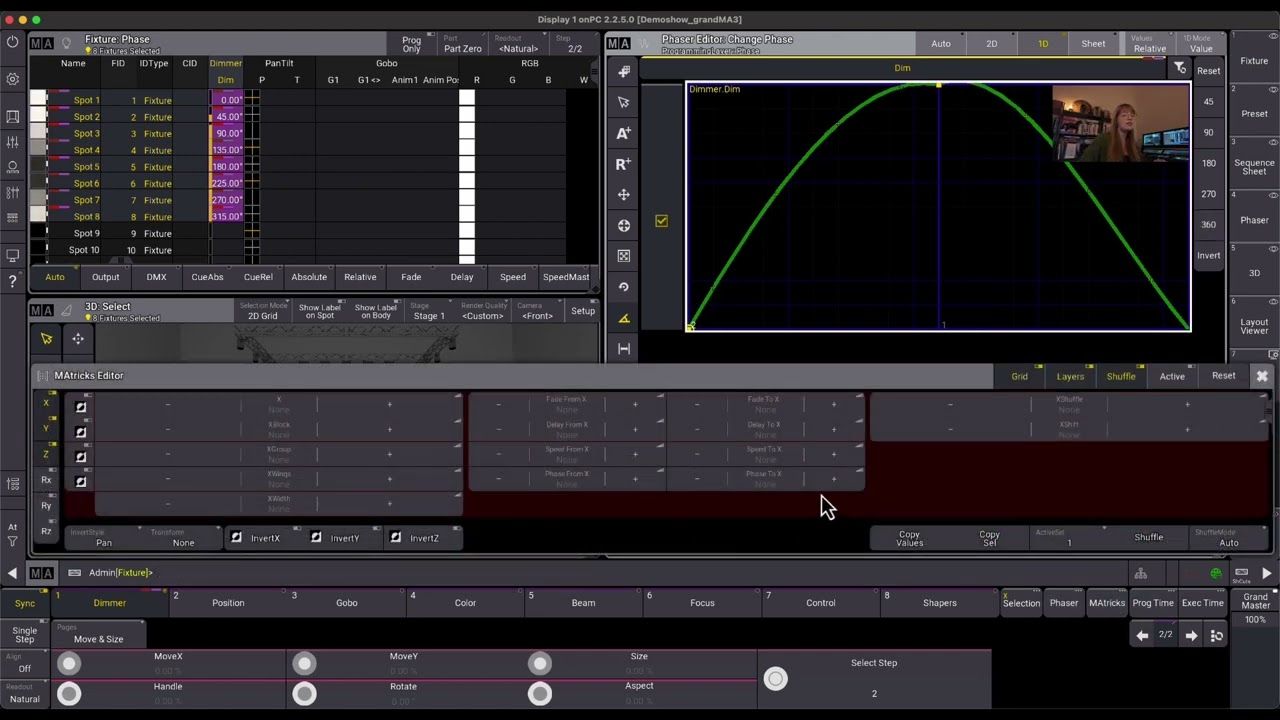Click the lightbulb icon in Fixture window title
This screenshot has height=720, width=1280.
coord(66,43)
